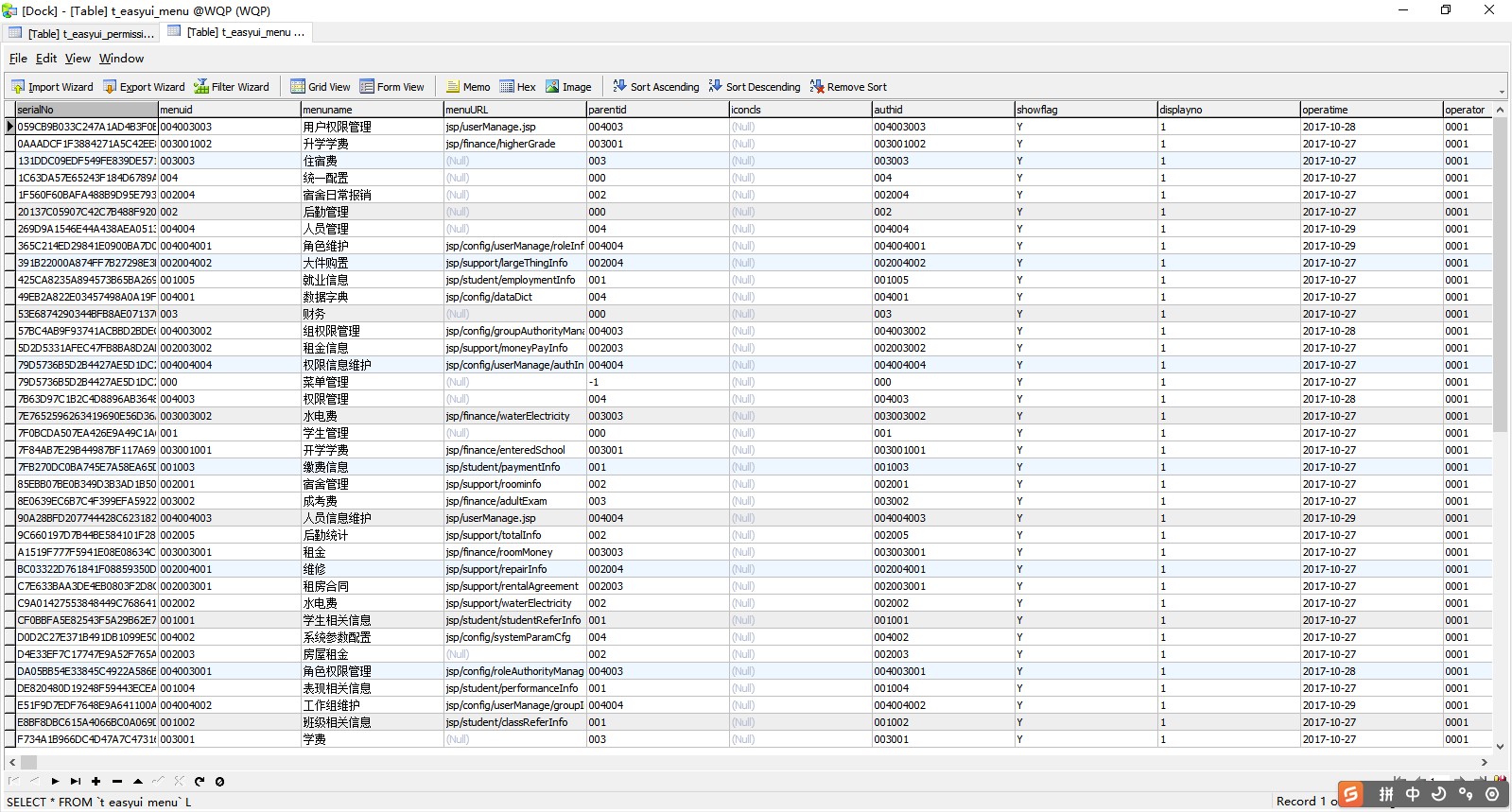Switch to Grid View
Screen dimensions: 1512x812
click(321, 87)
